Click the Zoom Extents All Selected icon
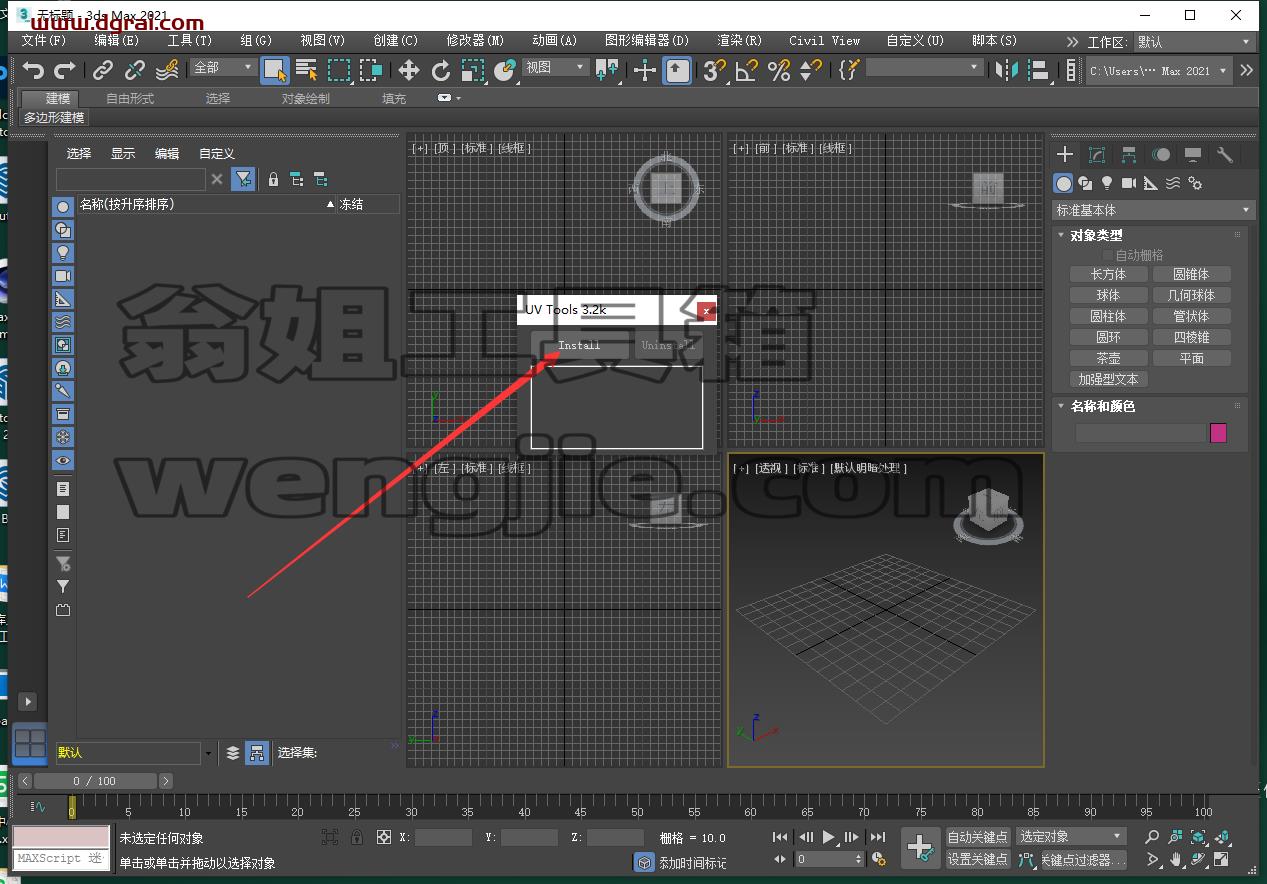This screenshot has height=884, width=1267. [x=1221, y=837]
